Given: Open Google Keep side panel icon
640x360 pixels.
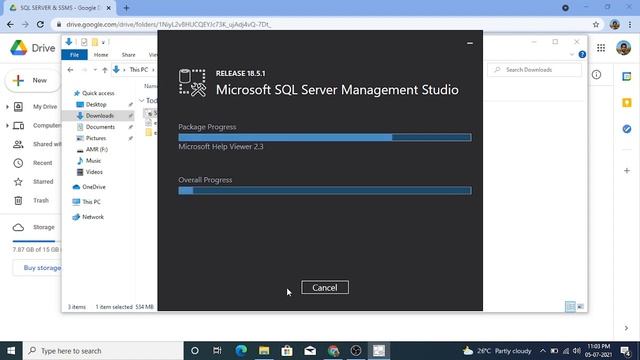Looking at the screenshot, I should (627, 102).
